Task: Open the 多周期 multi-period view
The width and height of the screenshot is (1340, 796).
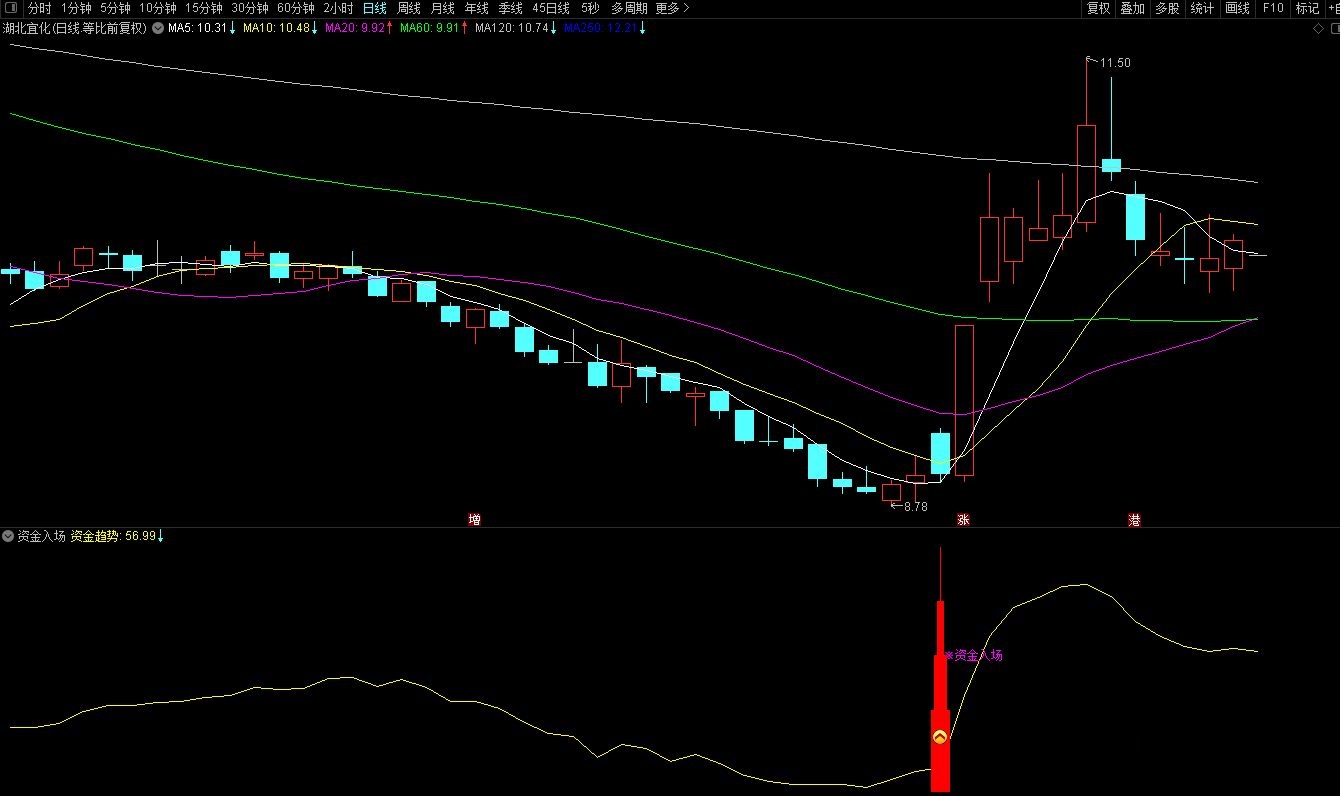Action: point(629,8)
